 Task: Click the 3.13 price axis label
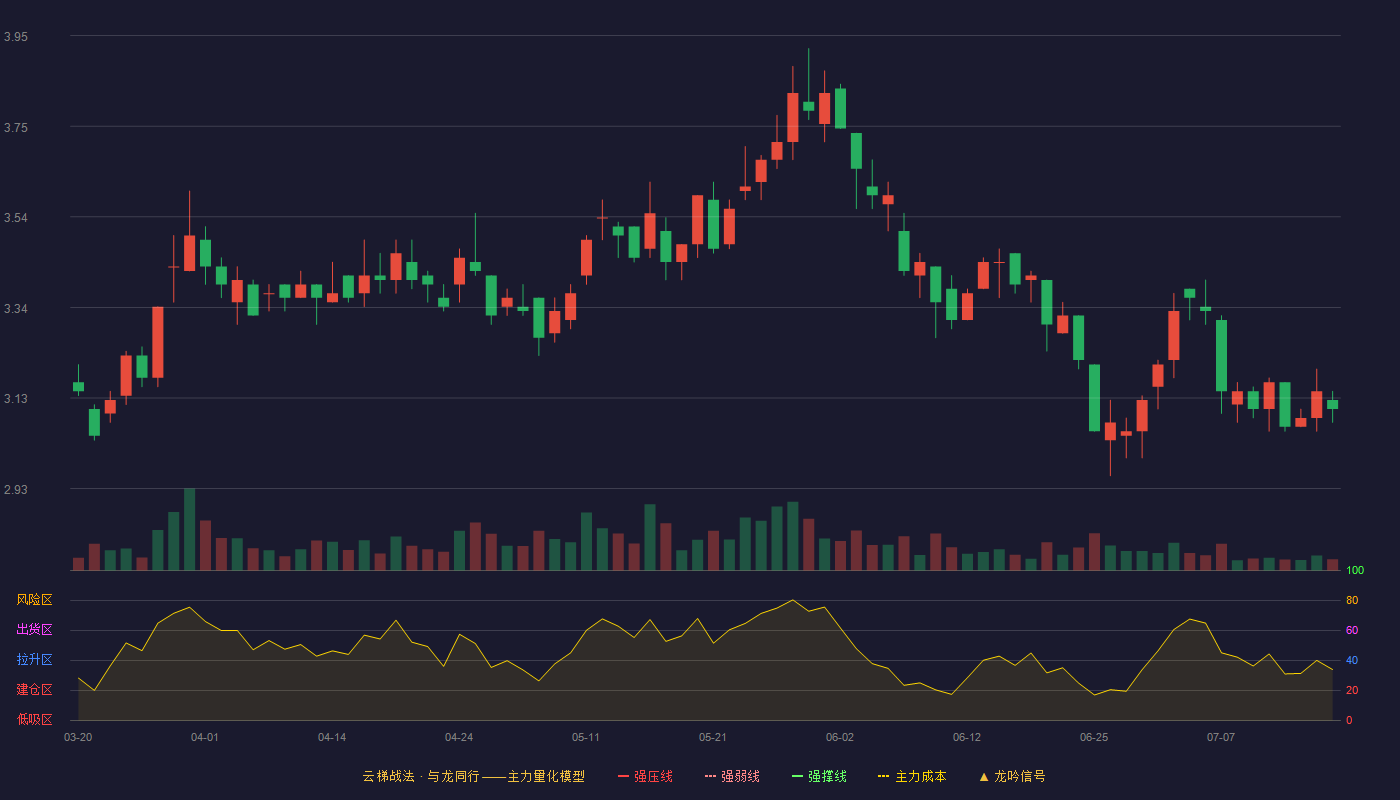point(16,399)
